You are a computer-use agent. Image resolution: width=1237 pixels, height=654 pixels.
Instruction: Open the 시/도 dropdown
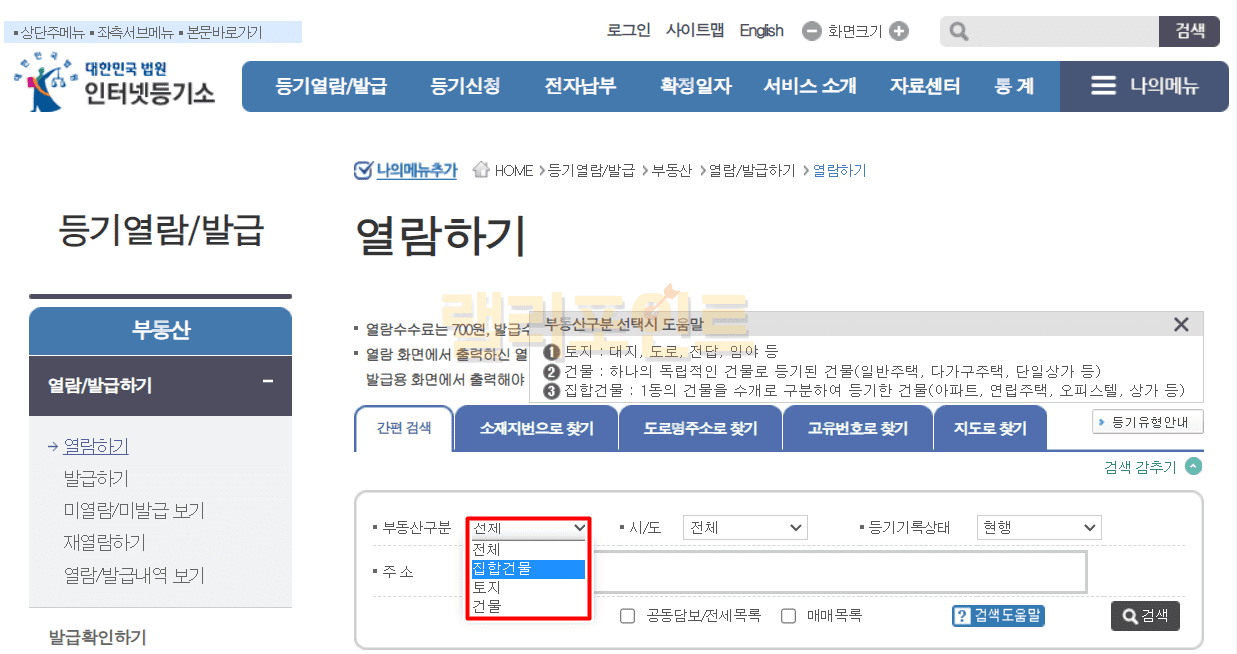744,528
